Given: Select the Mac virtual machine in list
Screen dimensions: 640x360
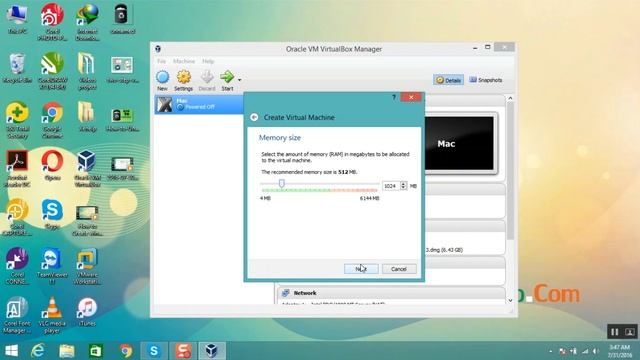Looking at the screenshot, I should [199, 104].
